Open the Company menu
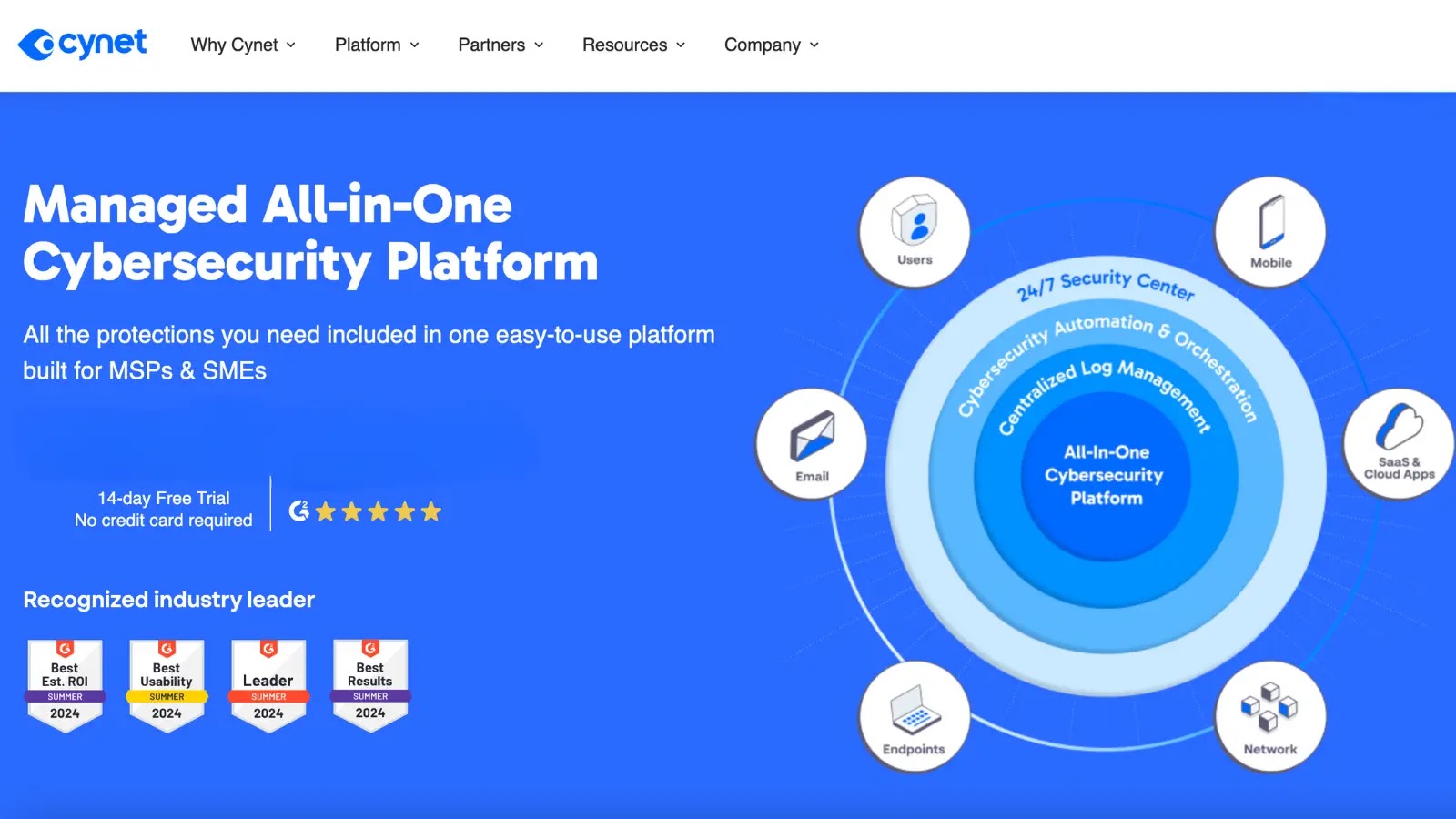Viewport: 1456px width, 819px height. pyautogui.click(x=772, y=45)
